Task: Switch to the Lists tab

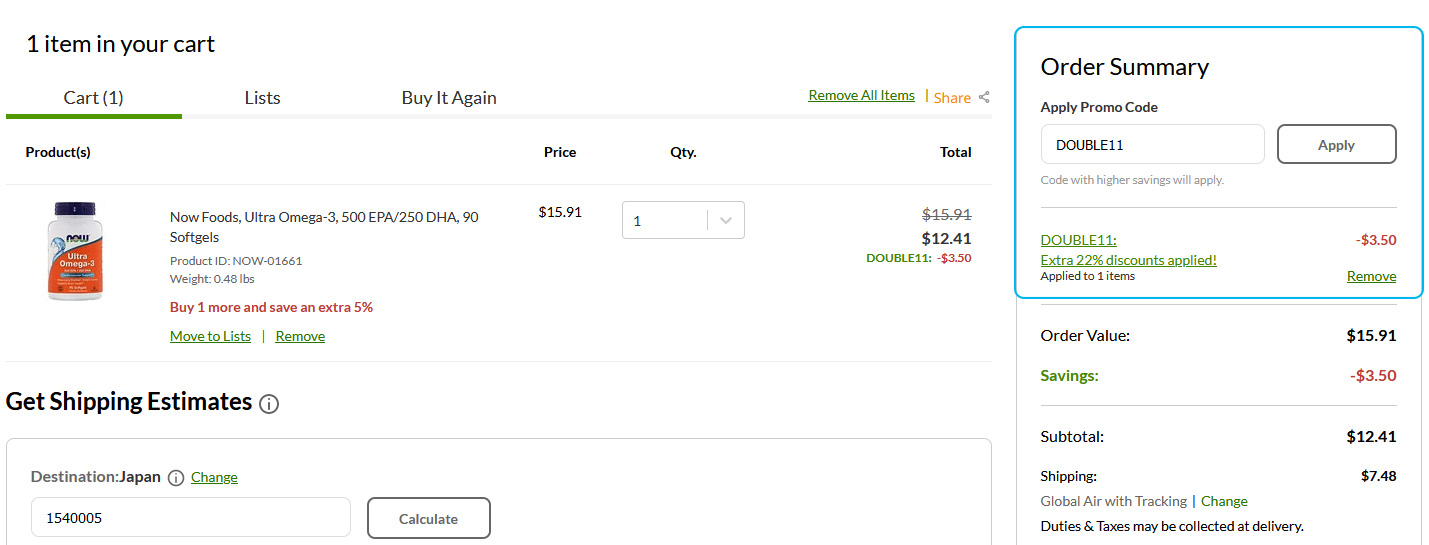Action: coord(262,98)
